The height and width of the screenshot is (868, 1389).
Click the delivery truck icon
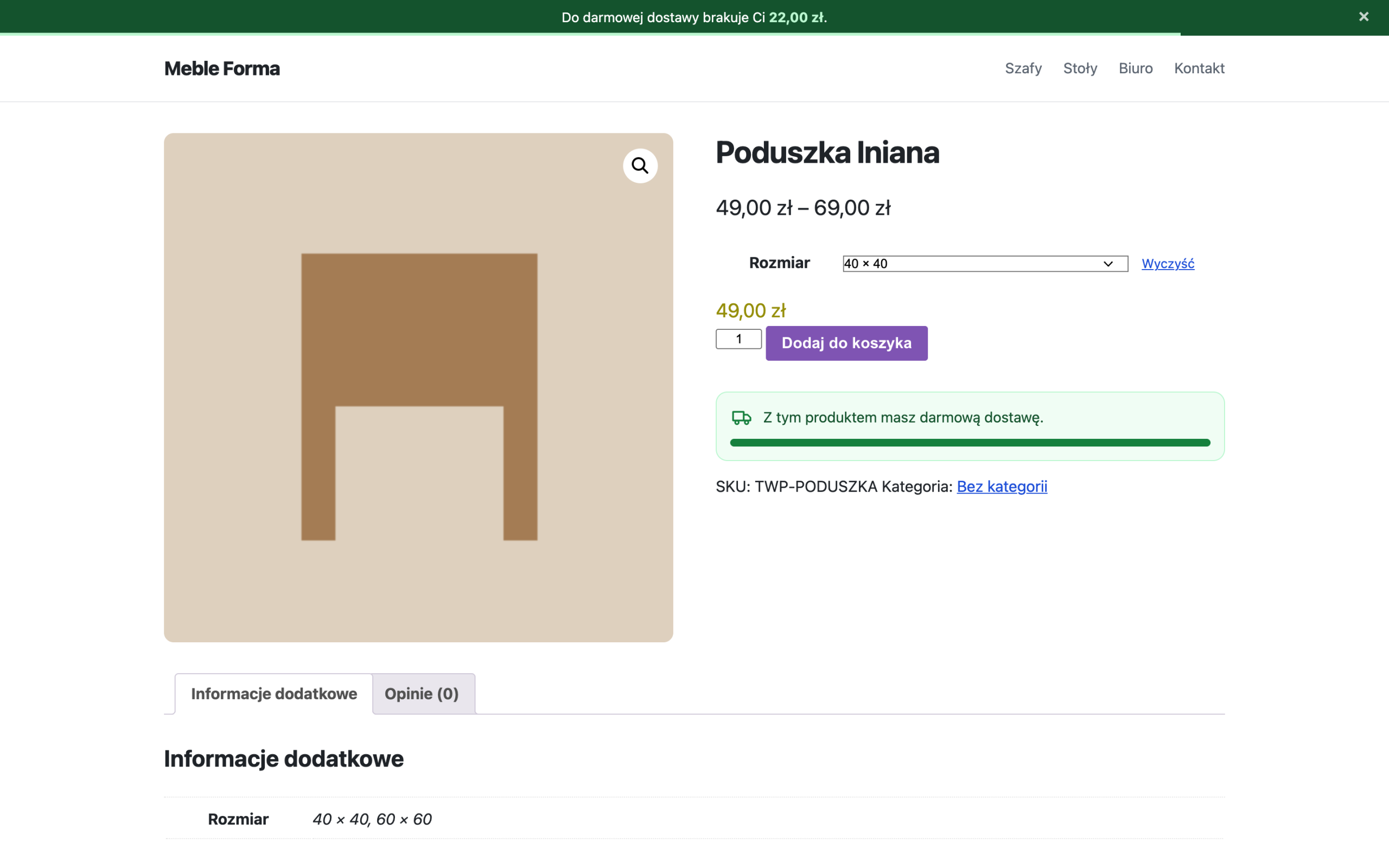tap(742, 417)
